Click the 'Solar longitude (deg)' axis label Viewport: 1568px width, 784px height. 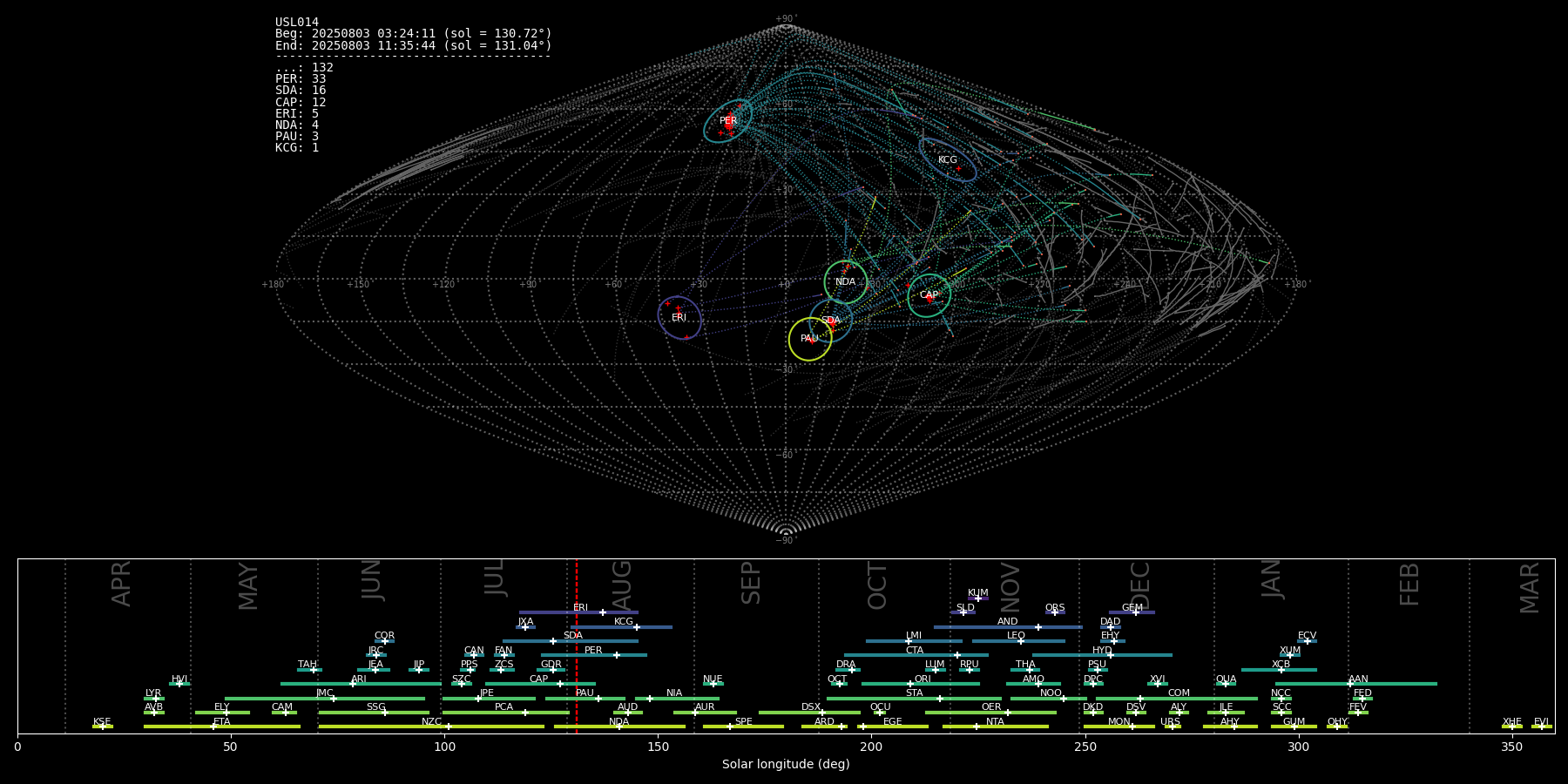tap(786, 764)
